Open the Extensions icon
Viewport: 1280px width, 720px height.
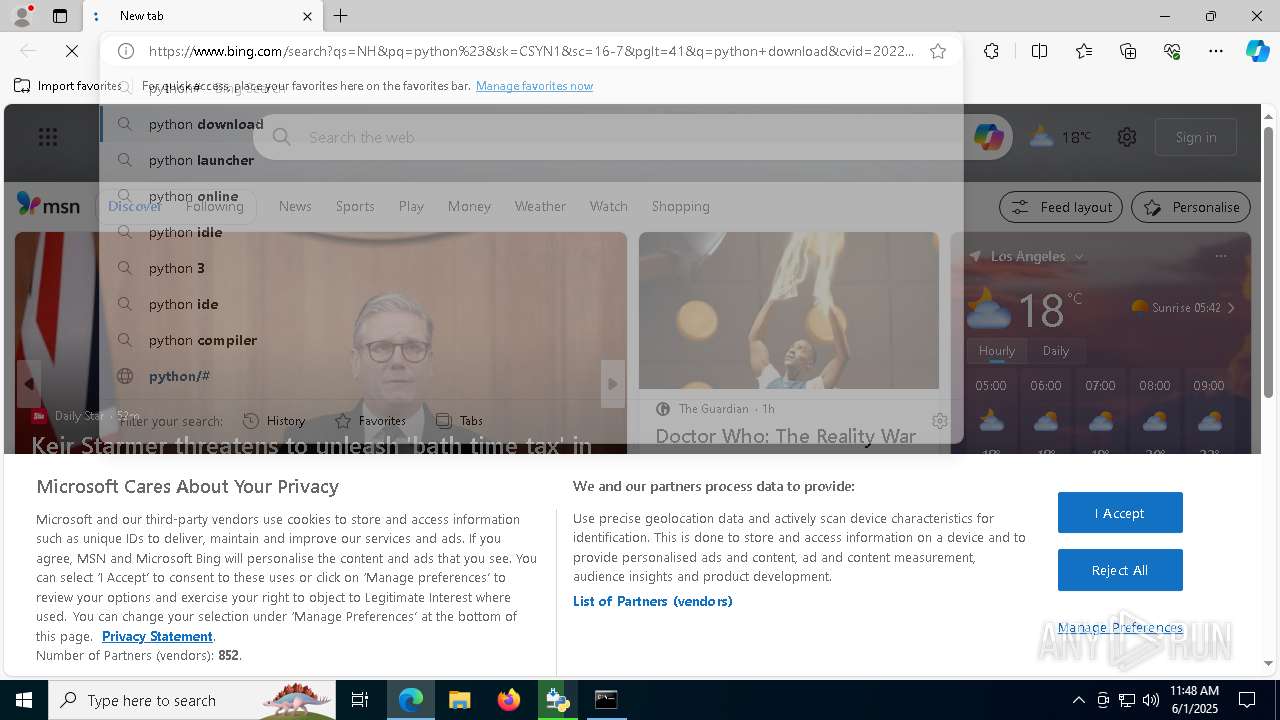coord(991,51)
